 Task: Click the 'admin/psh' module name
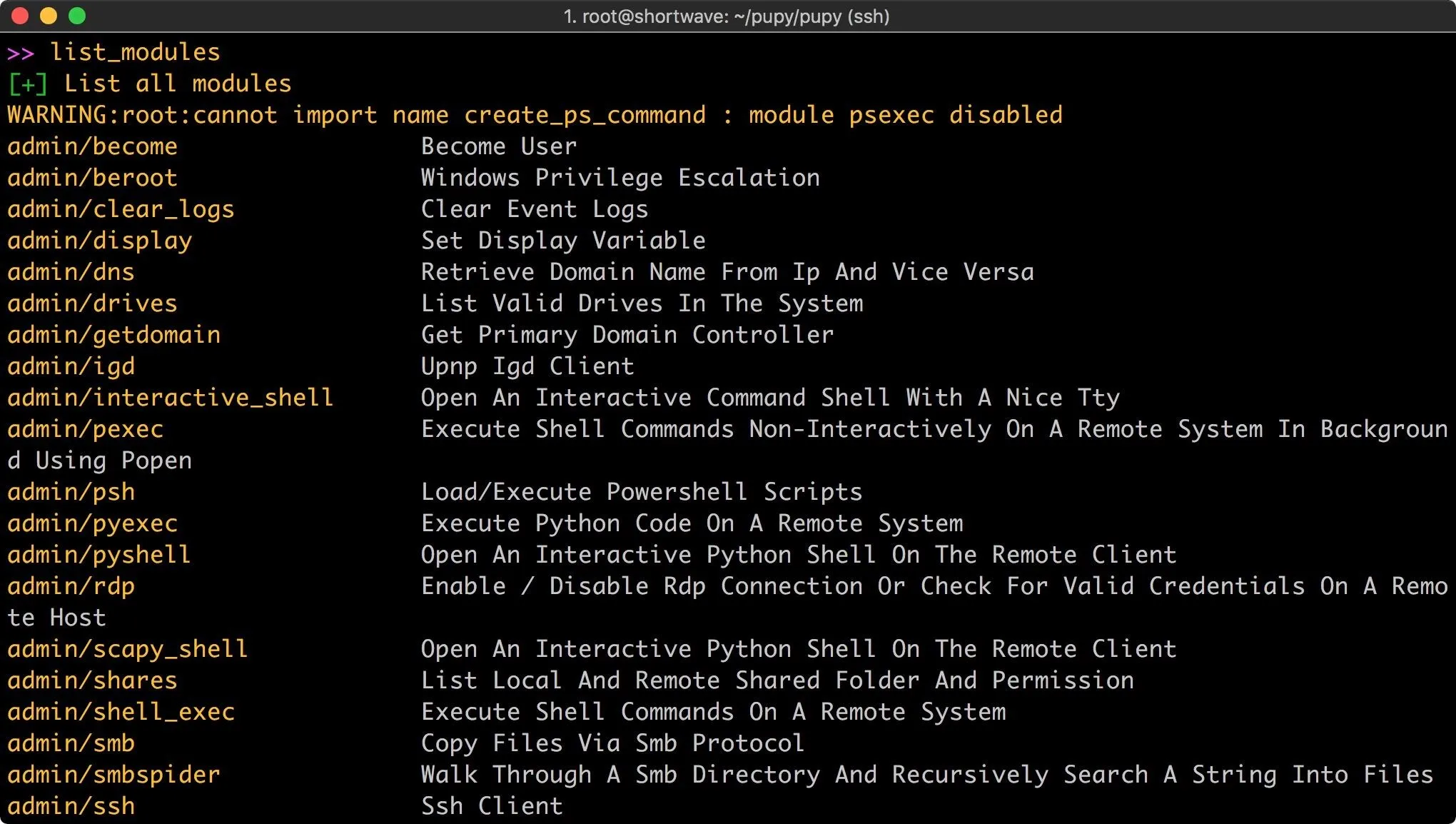tap(71, 492)
